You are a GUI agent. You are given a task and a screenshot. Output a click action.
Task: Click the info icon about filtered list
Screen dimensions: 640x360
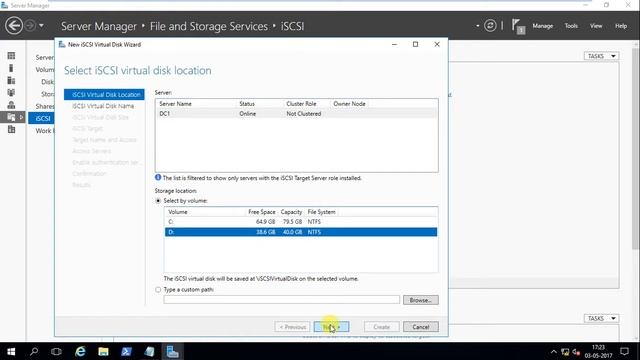[158, 178]
